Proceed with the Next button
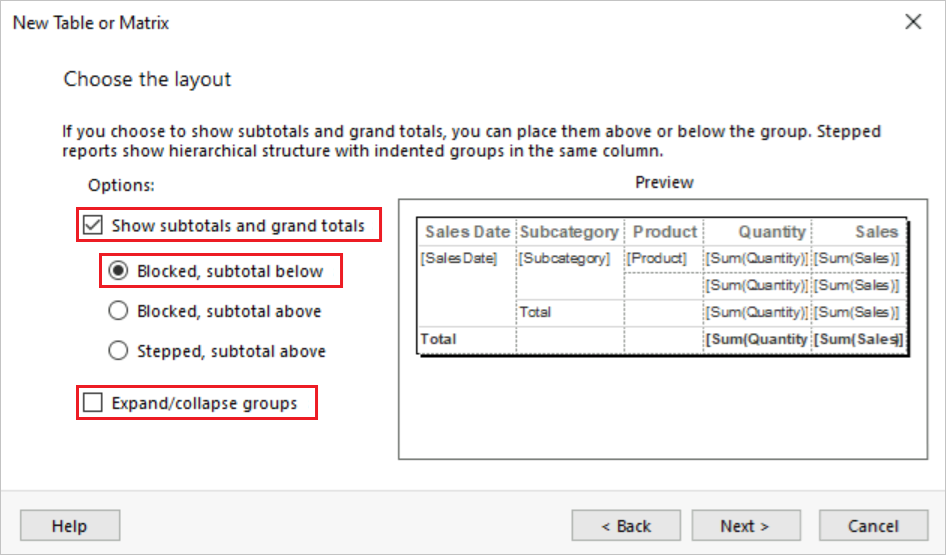The image size is (946, 555). coord(744,526)
